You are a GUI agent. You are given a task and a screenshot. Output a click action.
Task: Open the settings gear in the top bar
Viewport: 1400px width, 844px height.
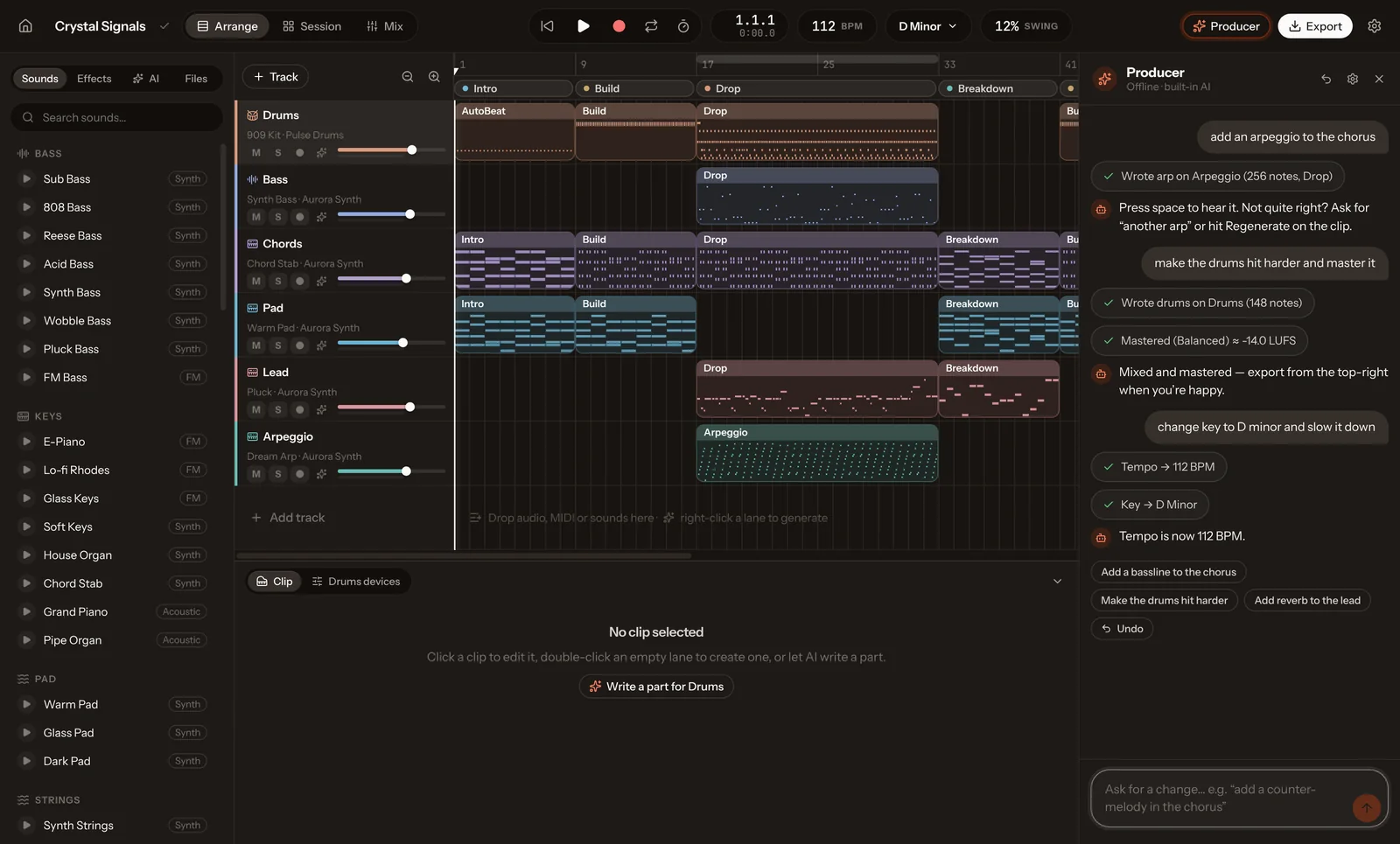pyautogui.click(x=1375, y=26)
